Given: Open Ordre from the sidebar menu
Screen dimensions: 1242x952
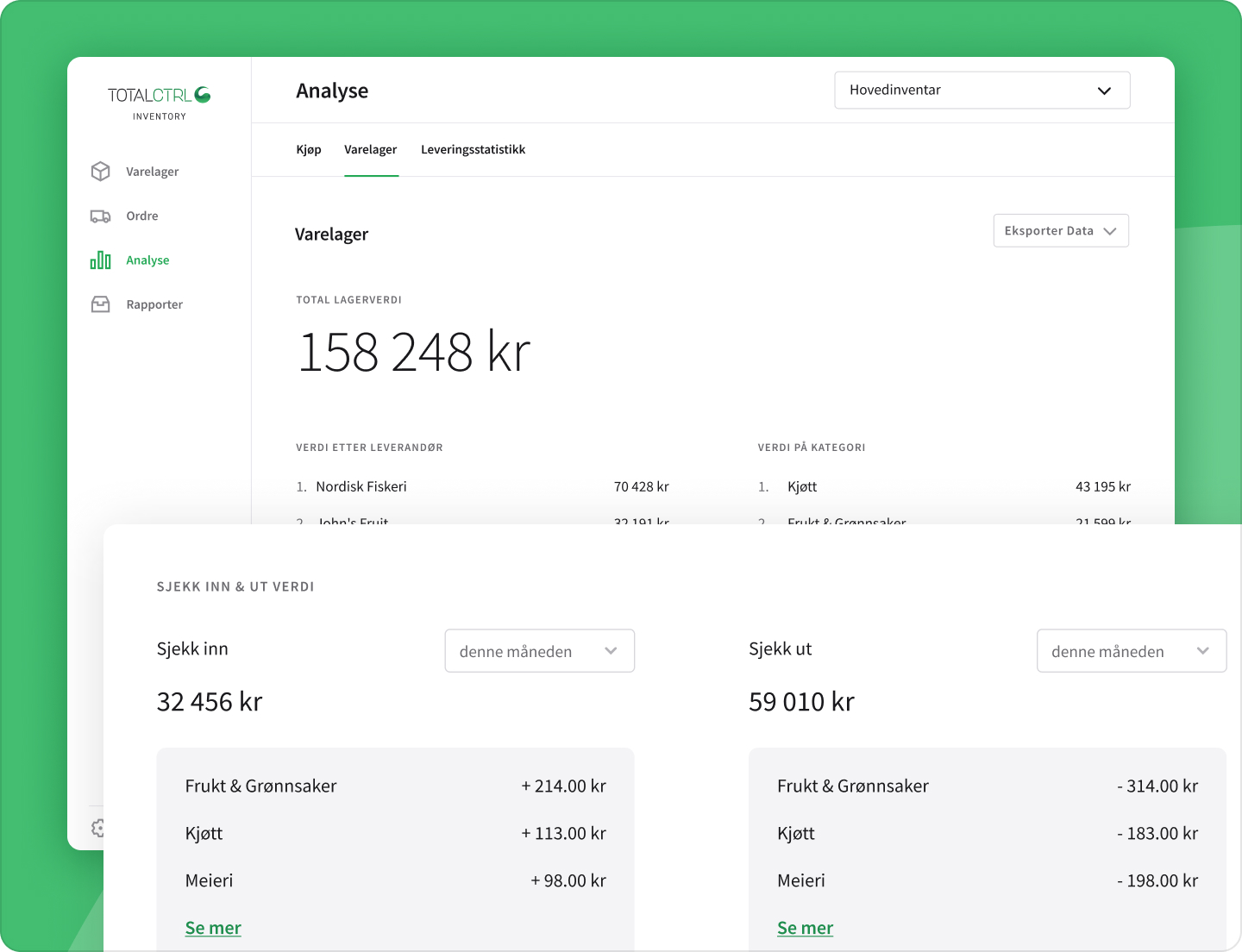Looking at the screenshot, I should tap(142, 216).
